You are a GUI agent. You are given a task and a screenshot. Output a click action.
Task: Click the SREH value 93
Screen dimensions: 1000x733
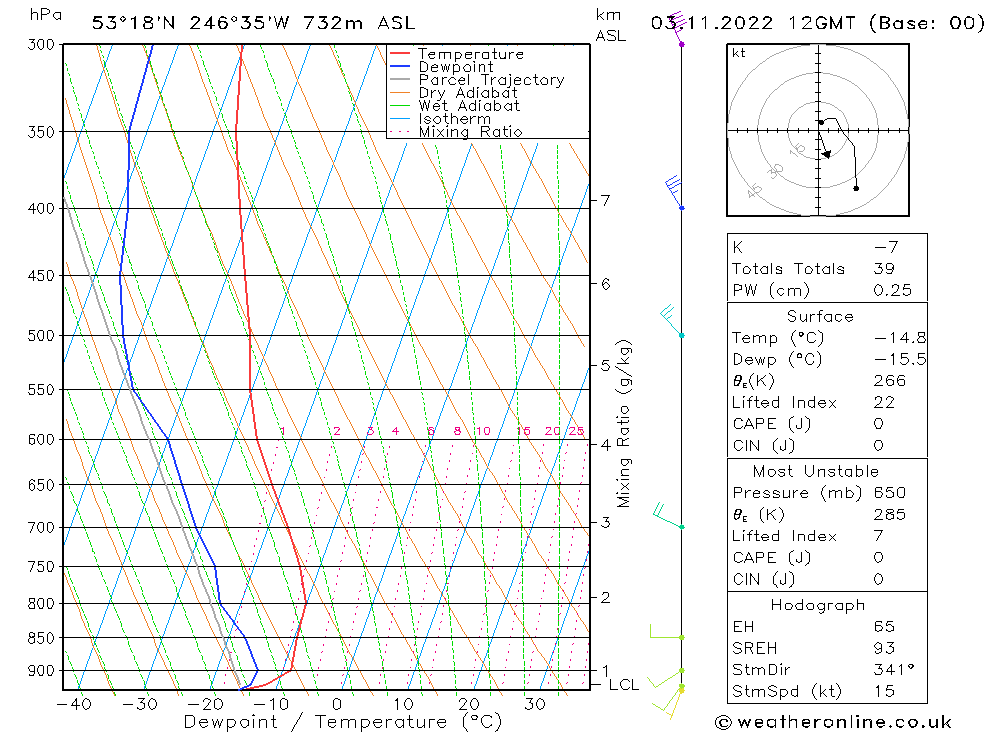pos(884,648)
